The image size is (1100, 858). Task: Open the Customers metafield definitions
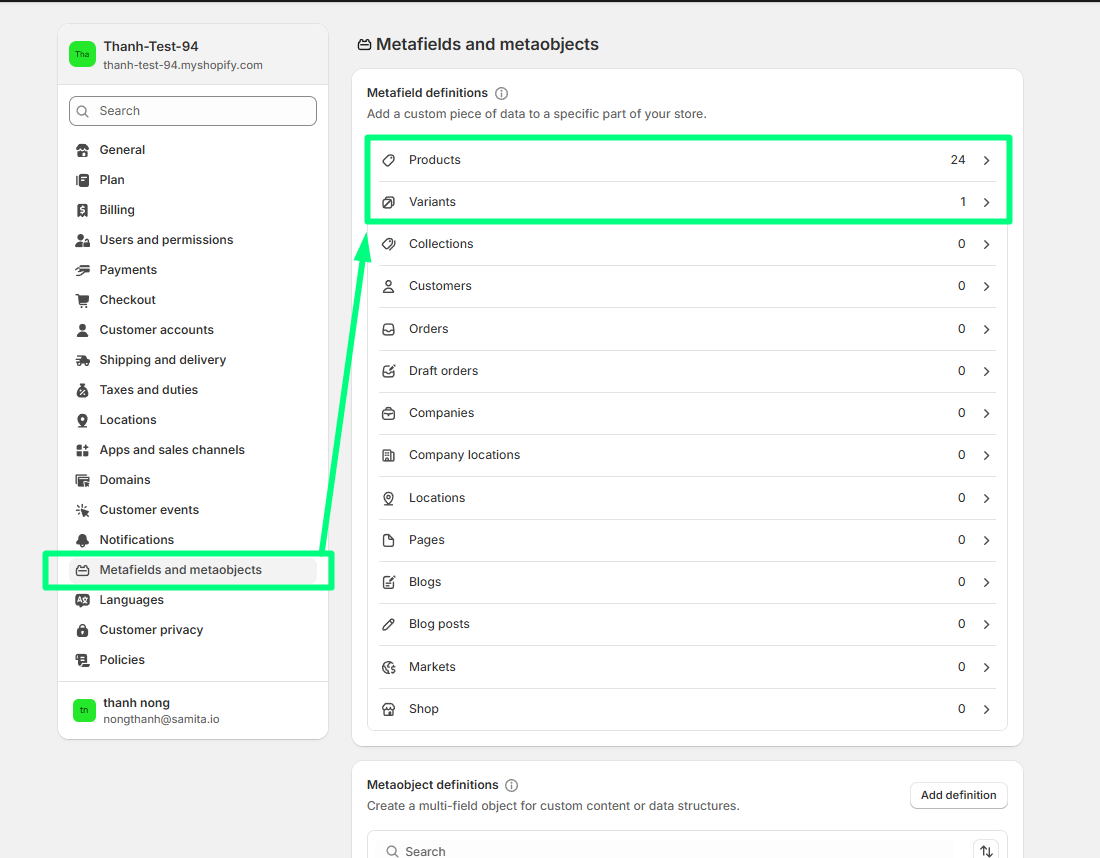tap(440, 286)
